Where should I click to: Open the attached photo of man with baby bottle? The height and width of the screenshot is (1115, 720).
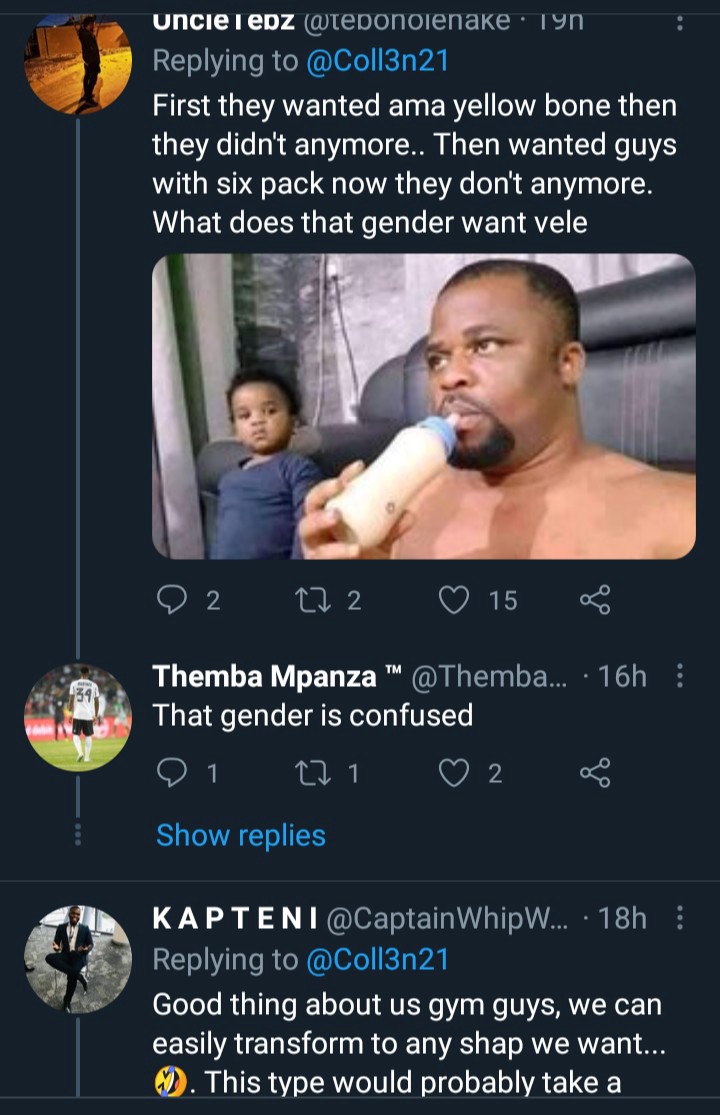coord(424,406)
